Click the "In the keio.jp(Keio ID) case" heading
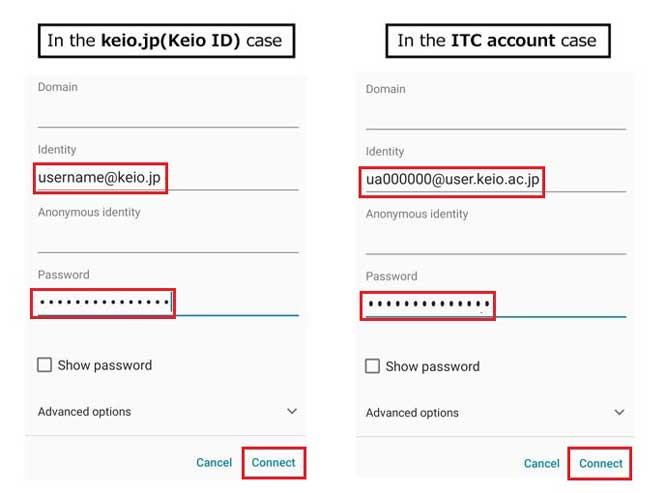This screenshot has height=493, width=666. coord(164,41)
